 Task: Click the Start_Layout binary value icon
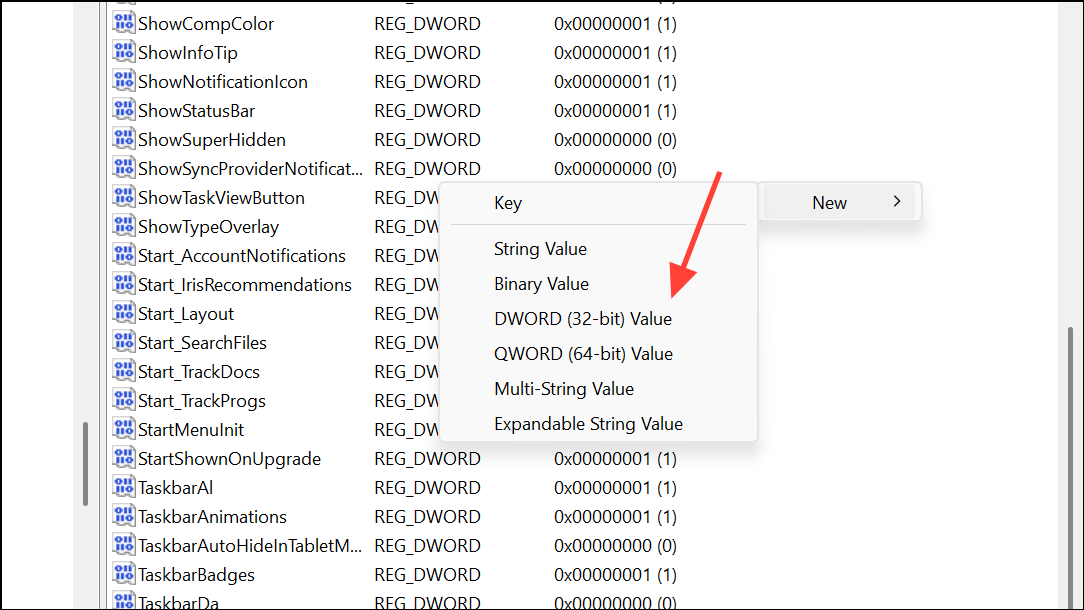(x=123, y=313)
